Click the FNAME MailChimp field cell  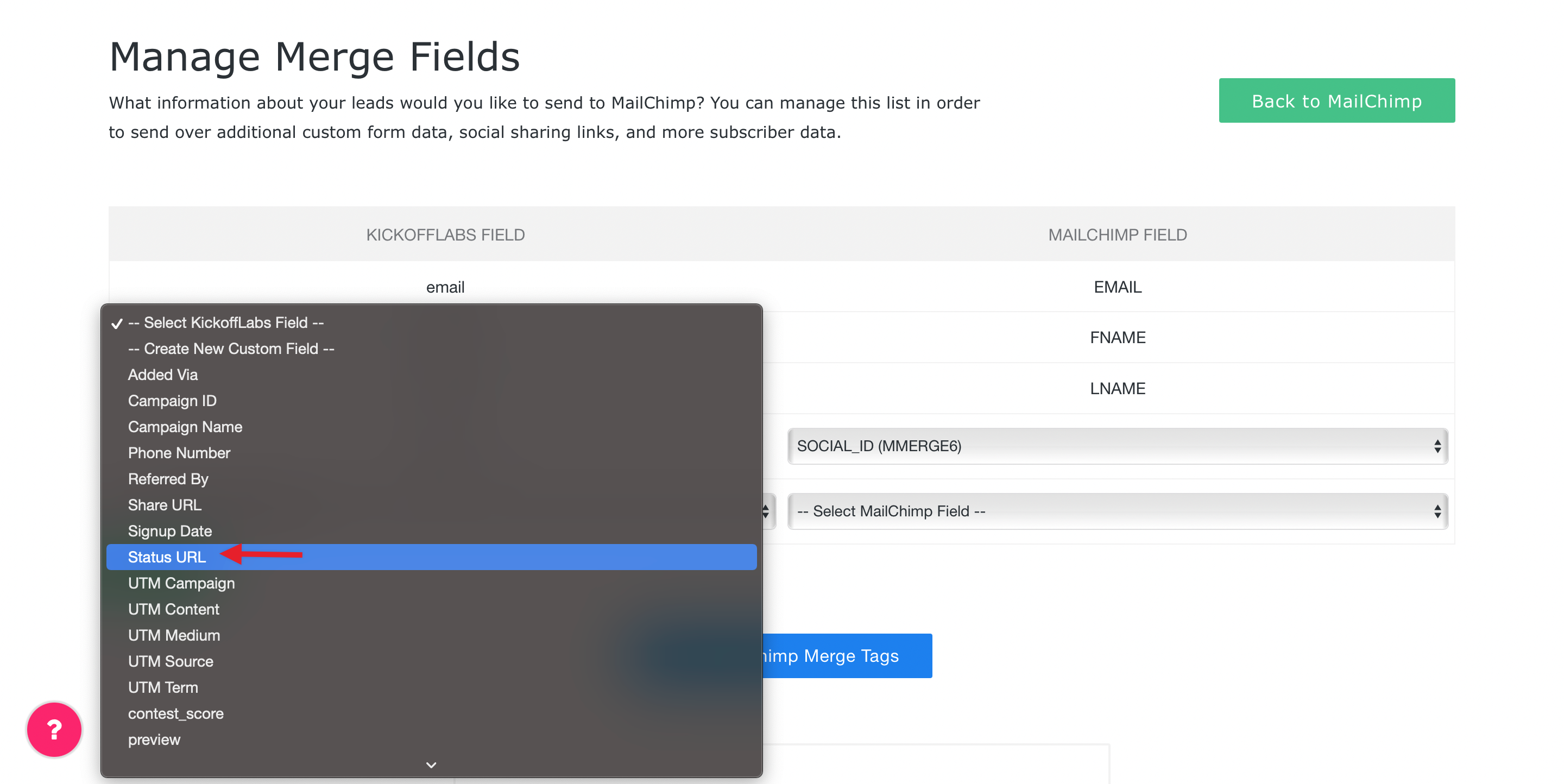click(1117, 337)
